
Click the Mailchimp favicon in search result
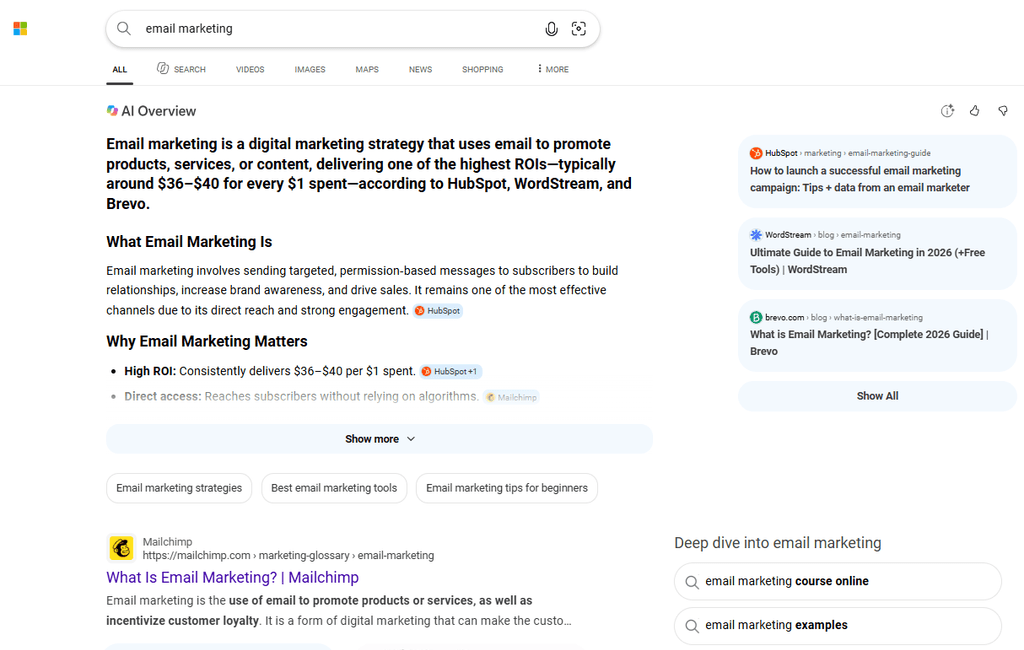coord(121,548)
